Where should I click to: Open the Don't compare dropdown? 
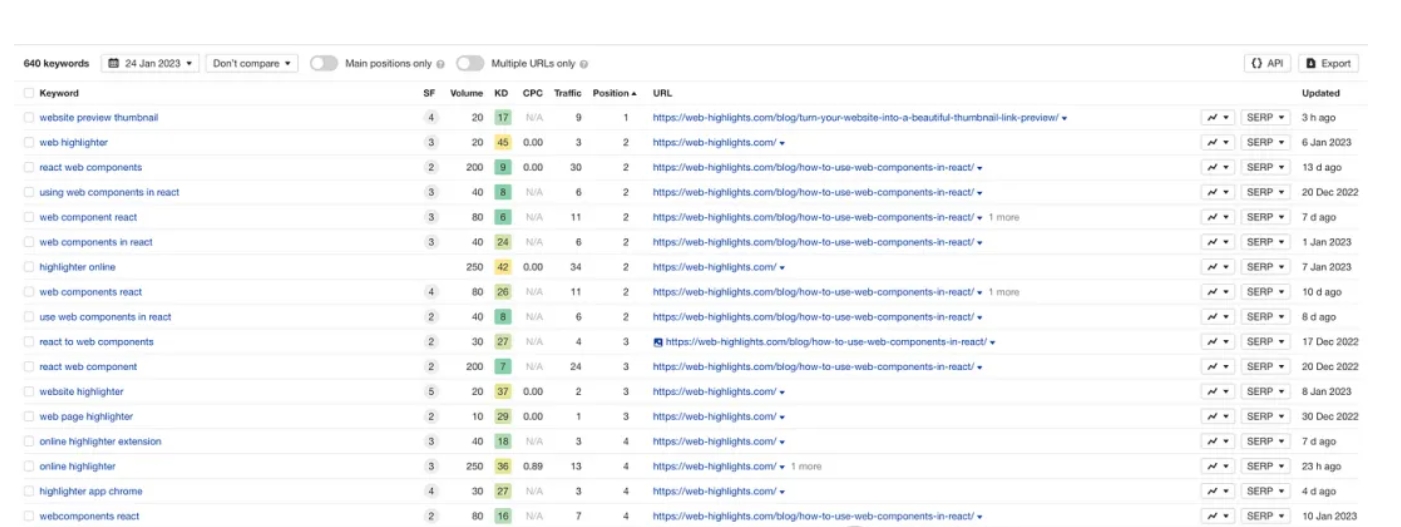click(252, 63)
